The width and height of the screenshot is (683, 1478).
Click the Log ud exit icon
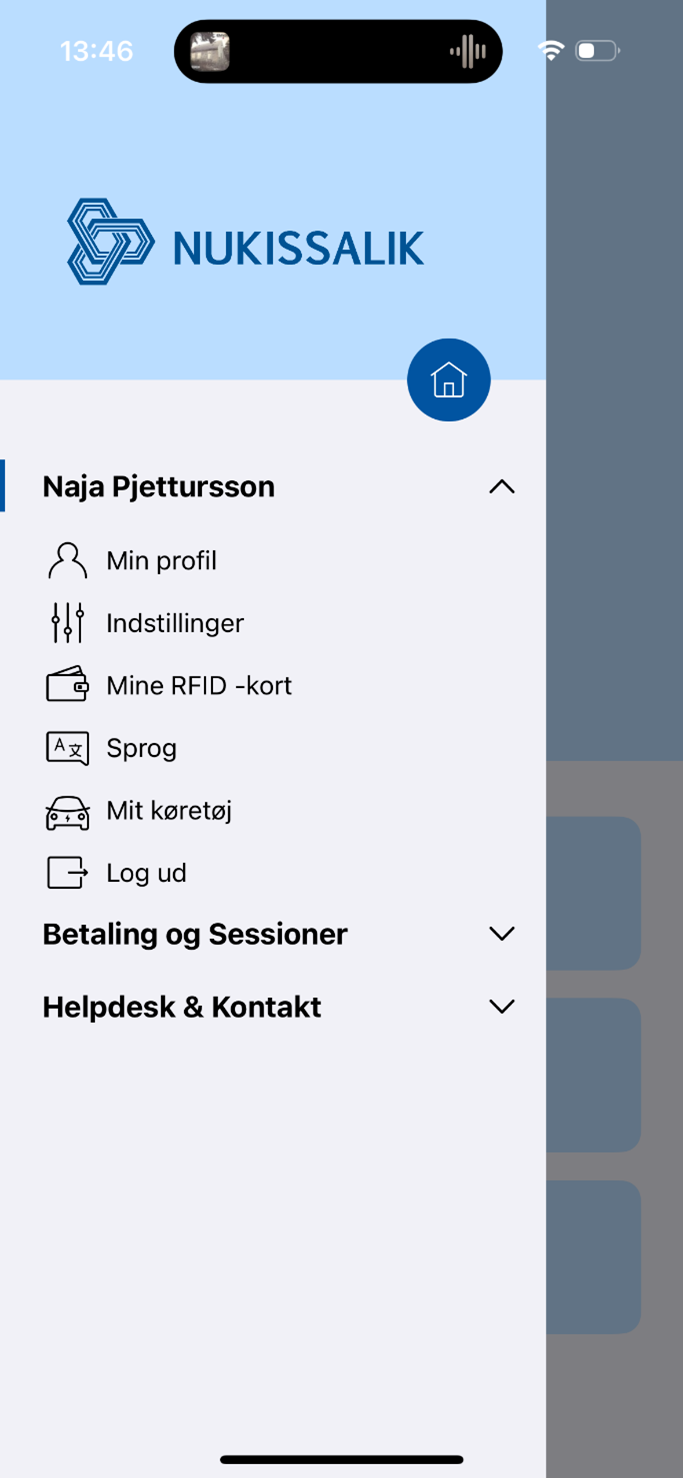coord(67,873)
